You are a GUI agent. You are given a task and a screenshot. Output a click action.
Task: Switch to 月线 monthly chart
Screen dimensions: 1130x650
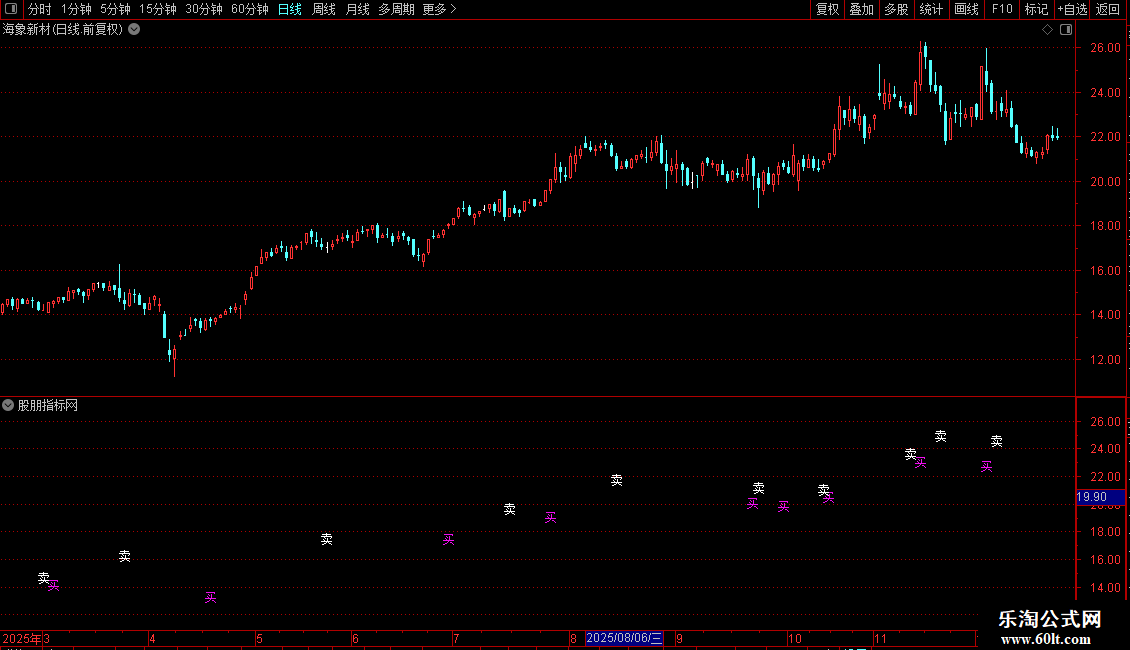[357, 9]
